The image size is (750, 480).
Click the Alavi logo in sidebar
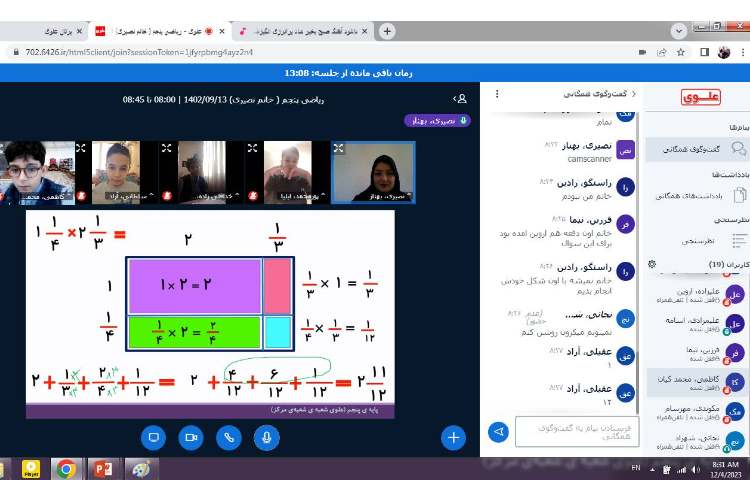coord(701,98)
